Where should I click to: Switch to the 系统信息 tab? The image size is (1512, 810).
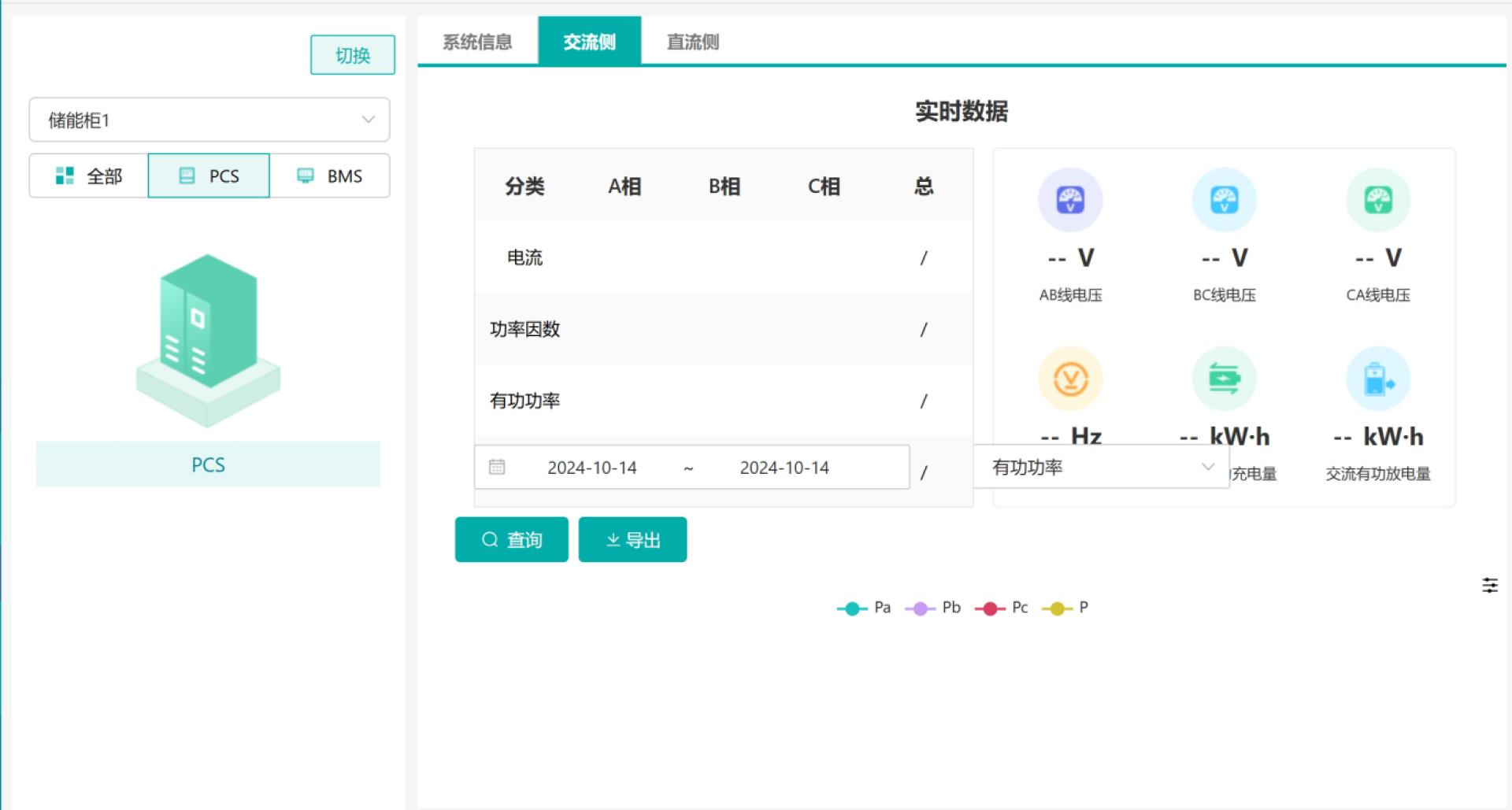point(477,42)
